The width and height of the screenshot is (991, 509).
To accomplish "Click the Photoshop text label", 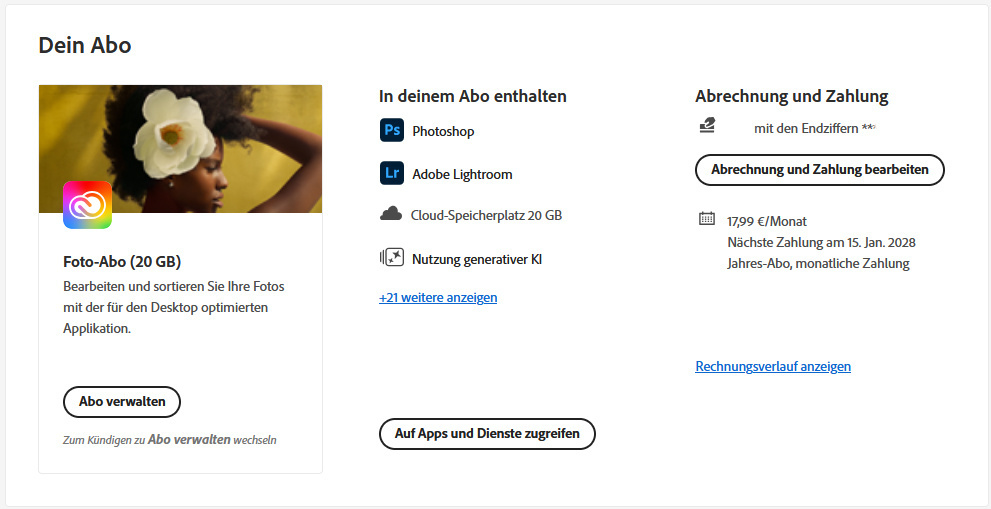I will click(443, 131).
